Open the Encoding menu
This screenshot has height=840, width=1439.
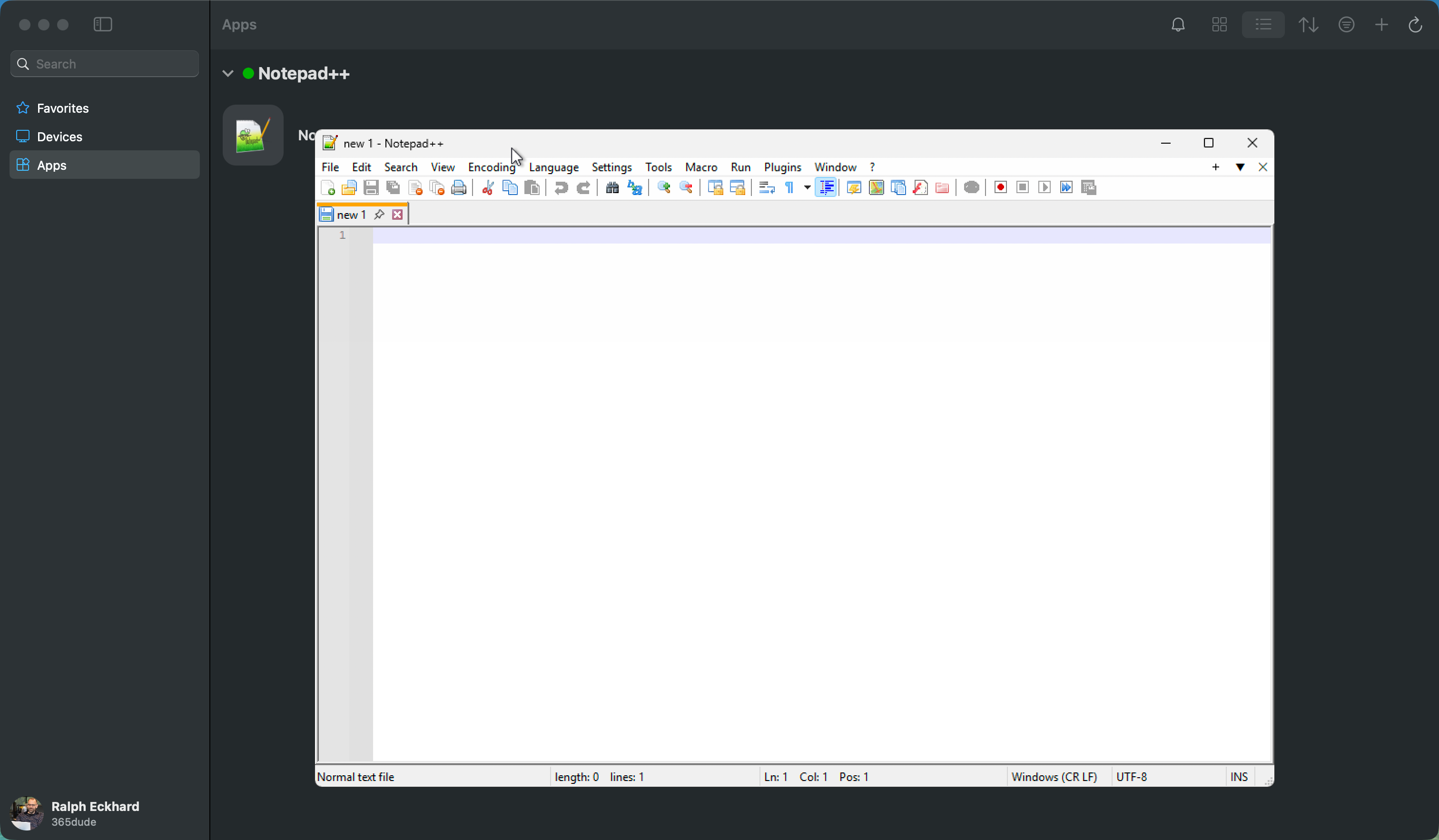pyautogui.click(x=491, y=167)
